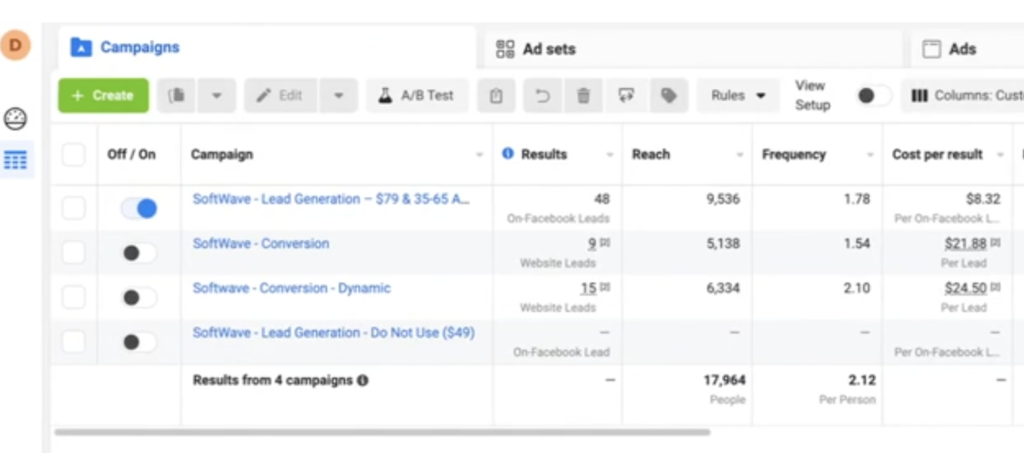Expand the Campaign column header arrow
Viewport: 1024px width, 453px height.
[480, 155]
